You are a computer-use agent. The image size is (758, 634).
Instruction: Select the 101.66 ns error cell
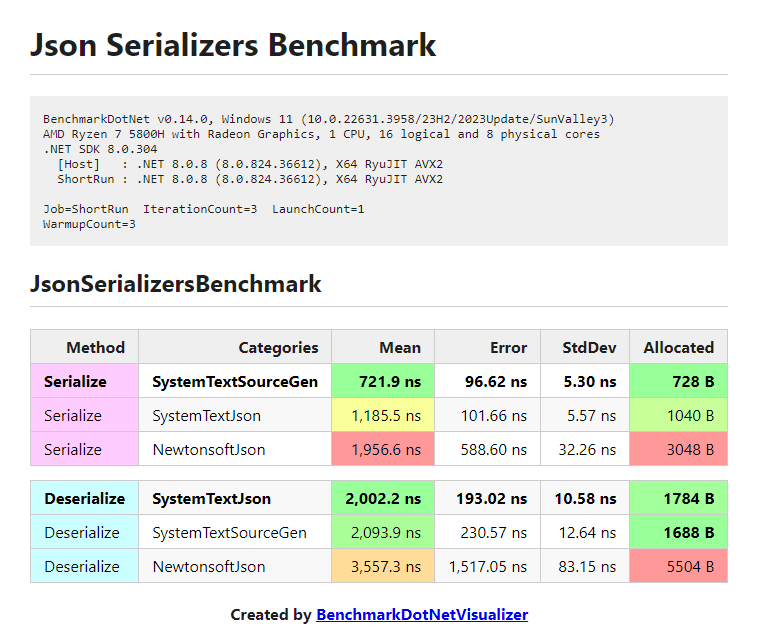click(x=487, y=415)
